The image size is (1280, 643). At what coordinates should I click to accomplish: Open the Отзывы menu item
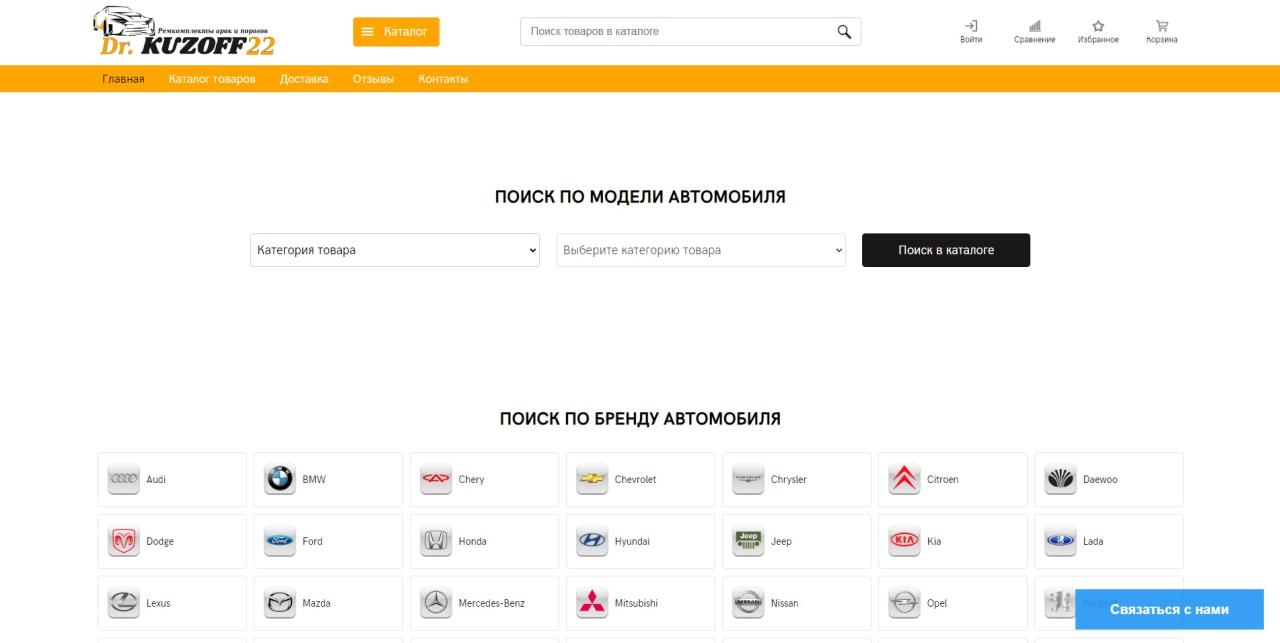tap(373, 79)
